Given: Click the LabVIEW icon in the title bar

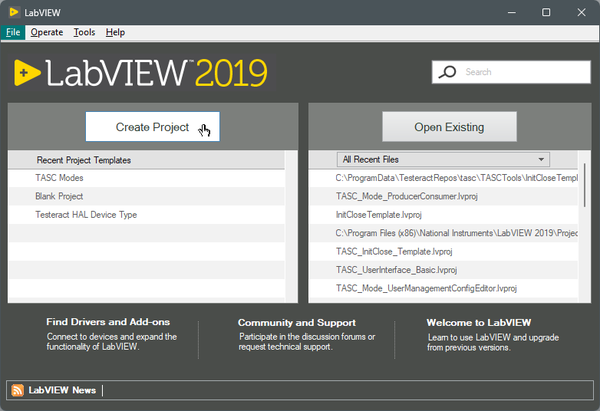Looking at the screenshot, I should click(12, 12).
